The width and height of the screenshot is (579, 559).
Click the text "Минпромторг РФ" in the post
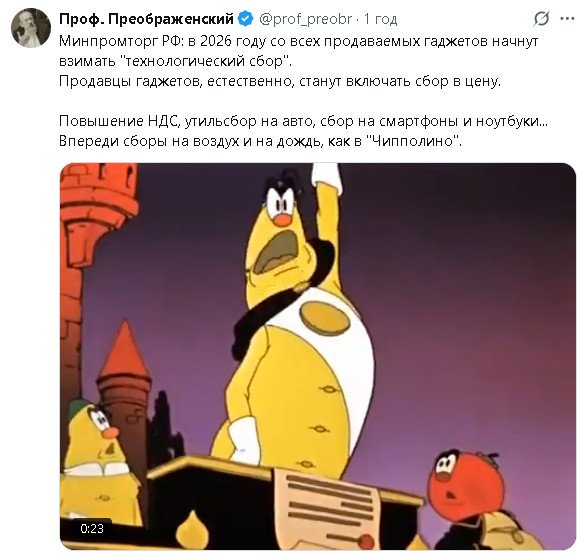click(x=120, y=41)
